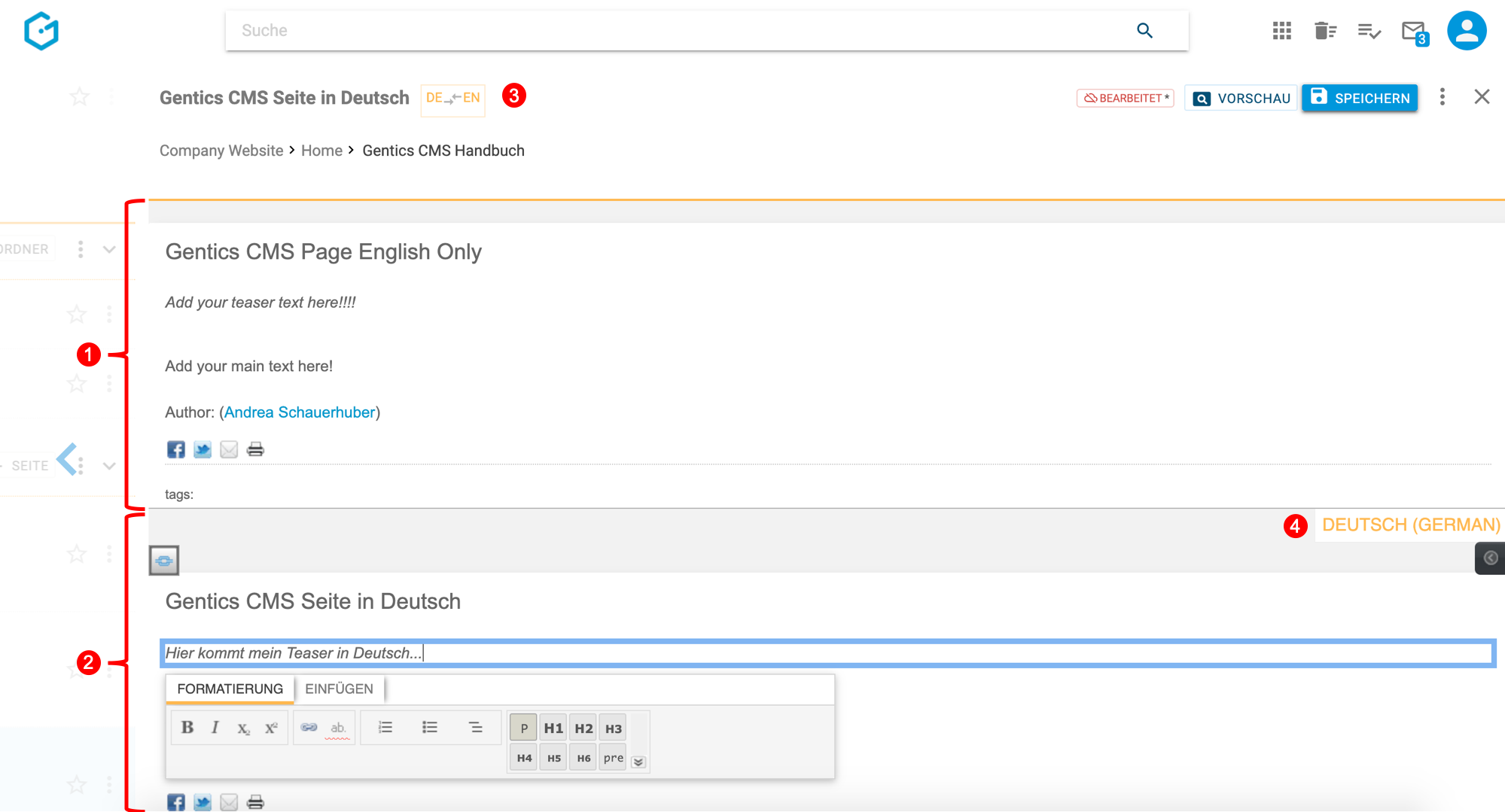Viewport: 1505px width, 812px height.
Task: Switch to the EINFÜGEN tab
Action: click(339, 689)
